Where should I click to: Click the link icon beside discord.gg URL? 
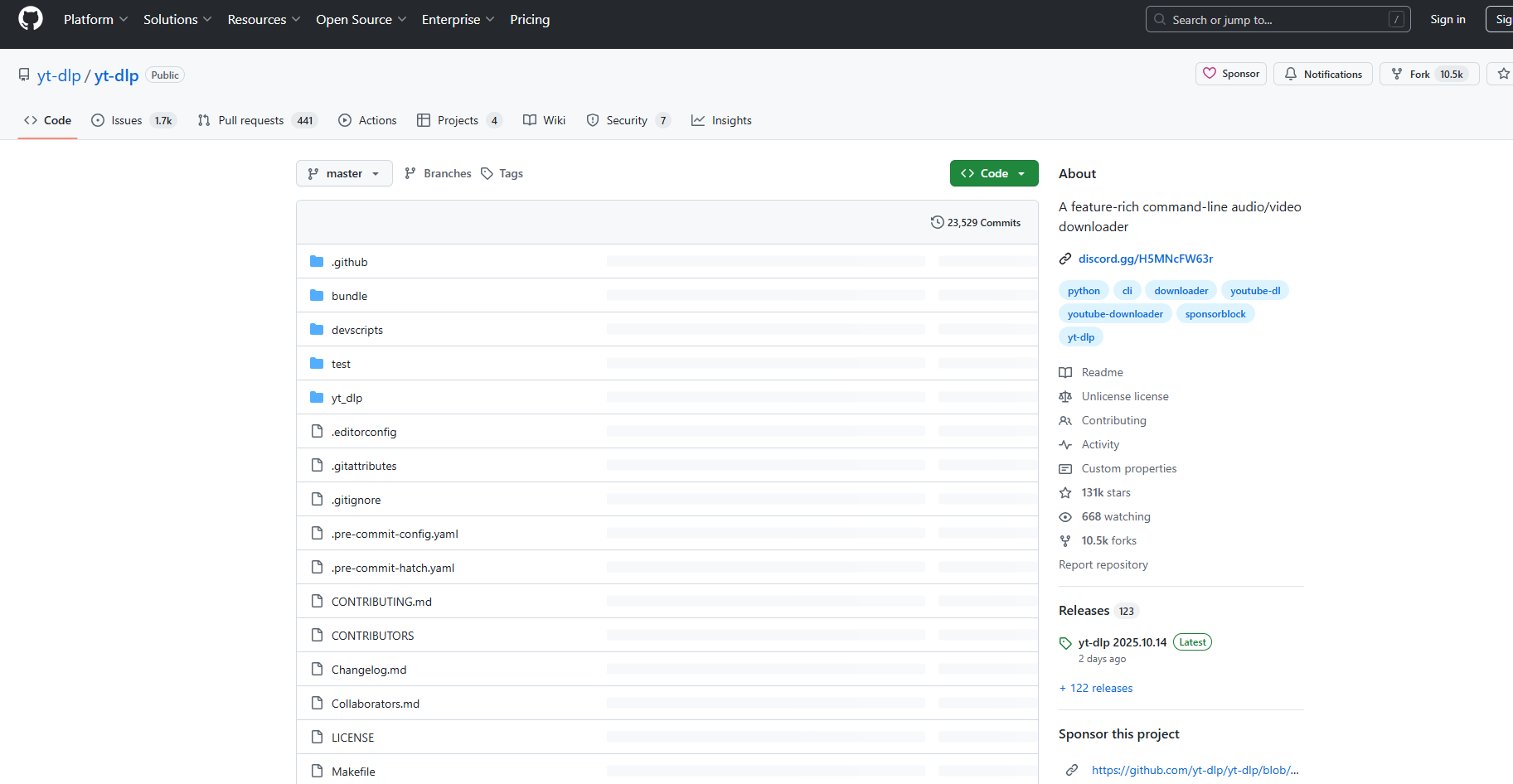coord(1065,259)
